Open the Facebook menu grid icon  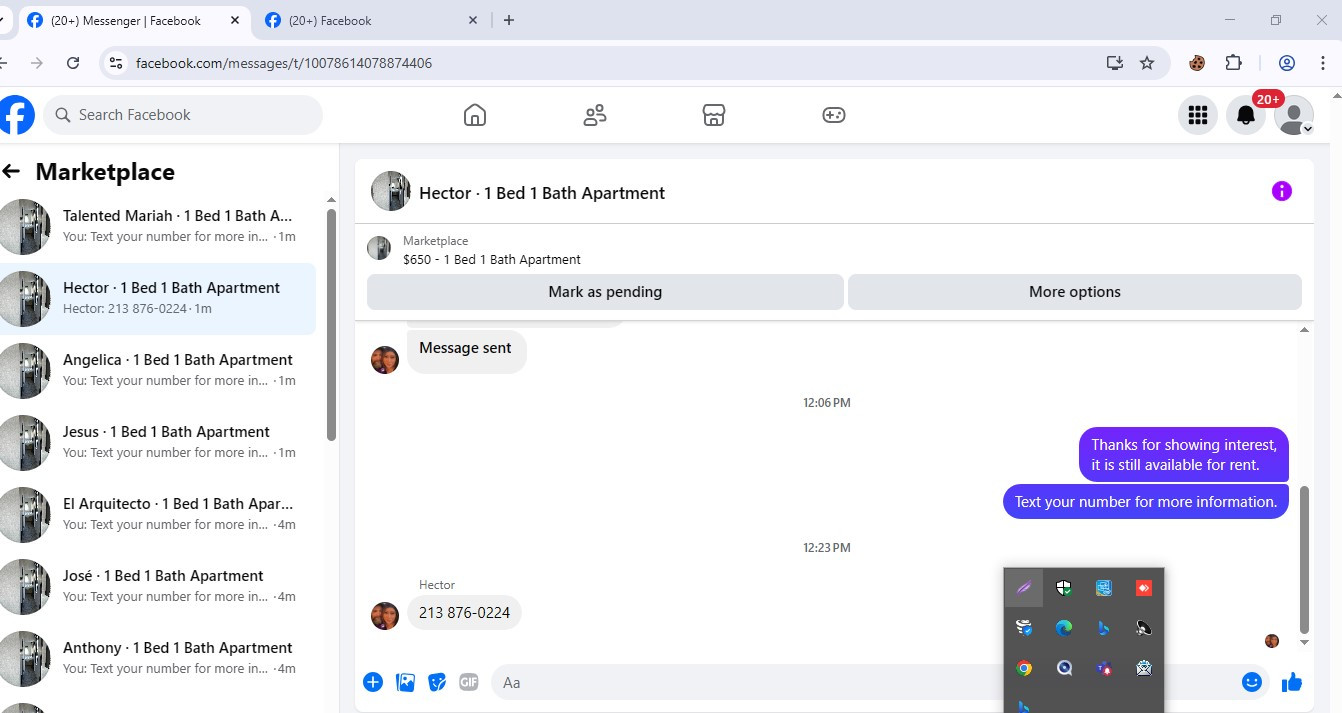click(1198, 115)
